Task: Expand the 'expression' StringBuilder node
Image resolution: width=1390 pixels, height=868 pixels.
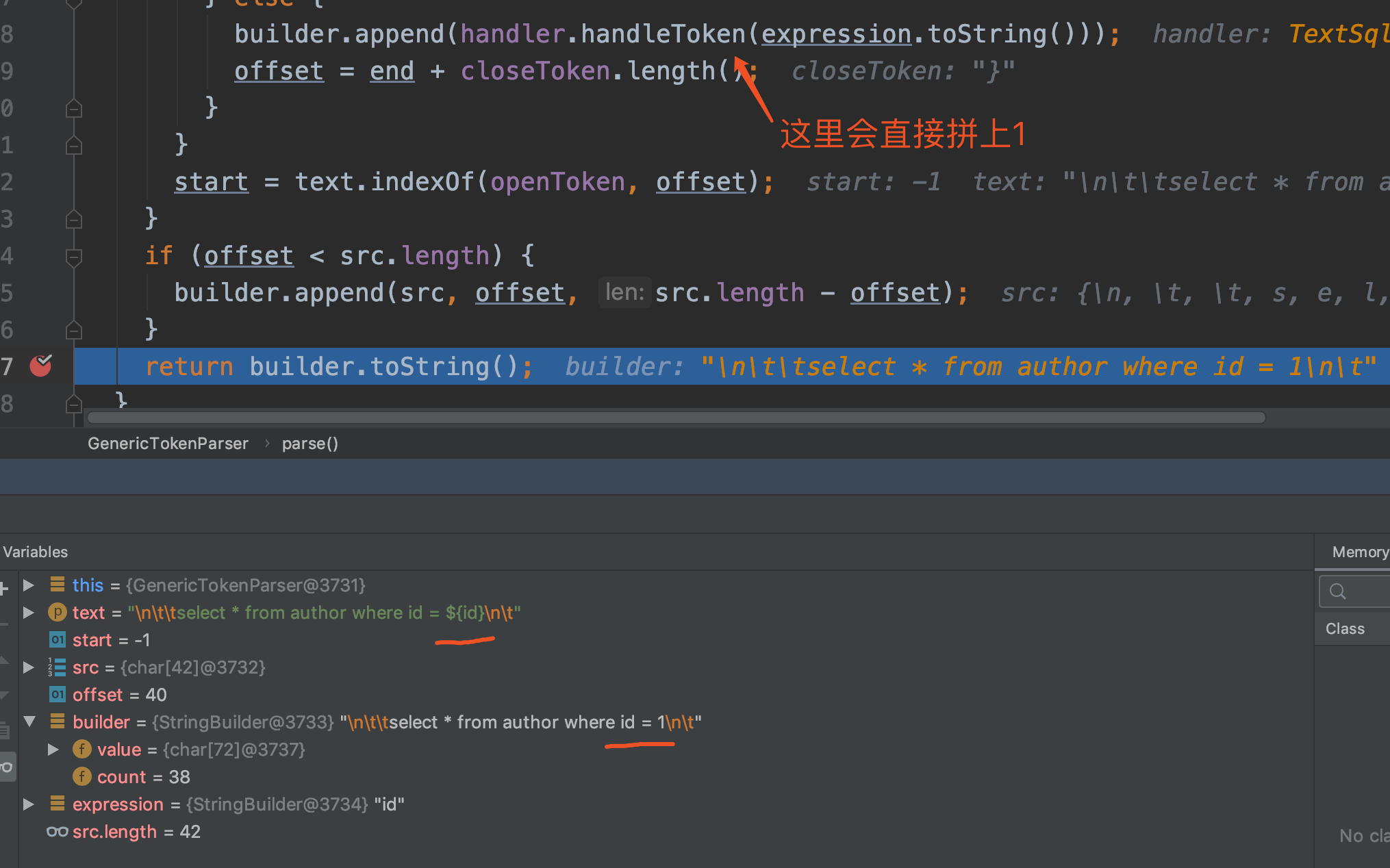Action: 29,804
